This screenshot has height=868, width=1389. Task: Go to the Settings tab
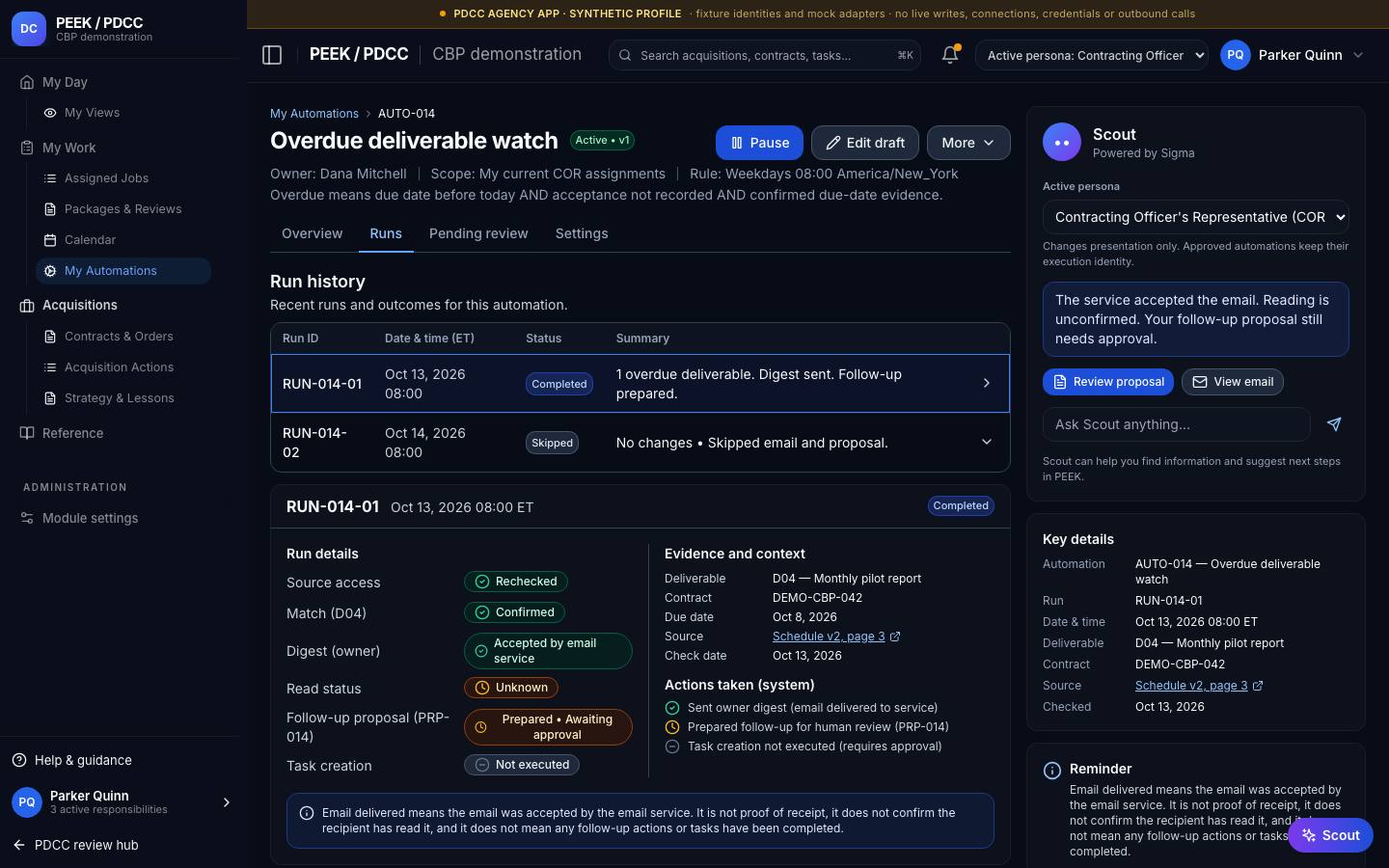[582, 233]
